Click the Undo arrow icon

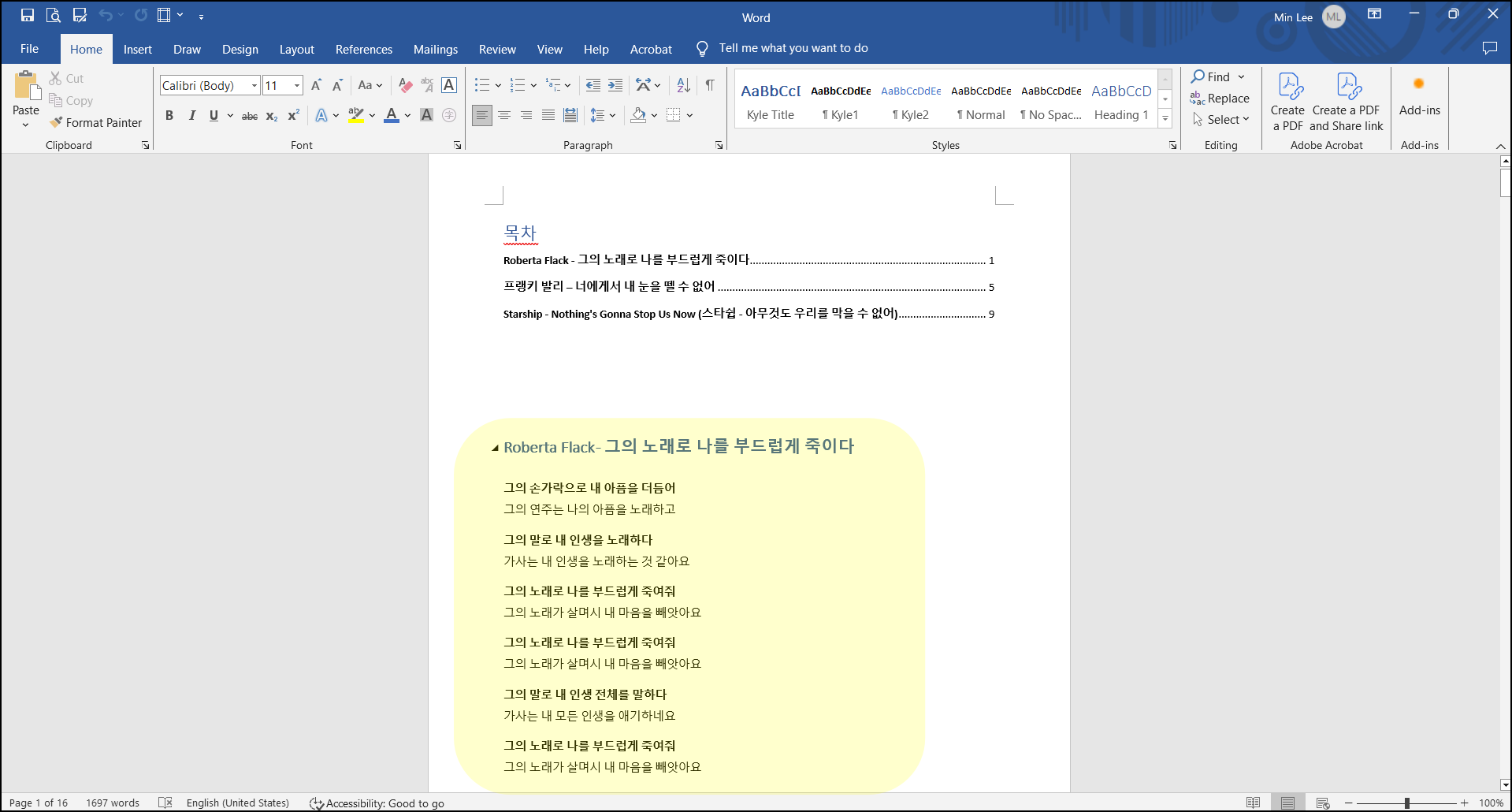tap(106, 15)
